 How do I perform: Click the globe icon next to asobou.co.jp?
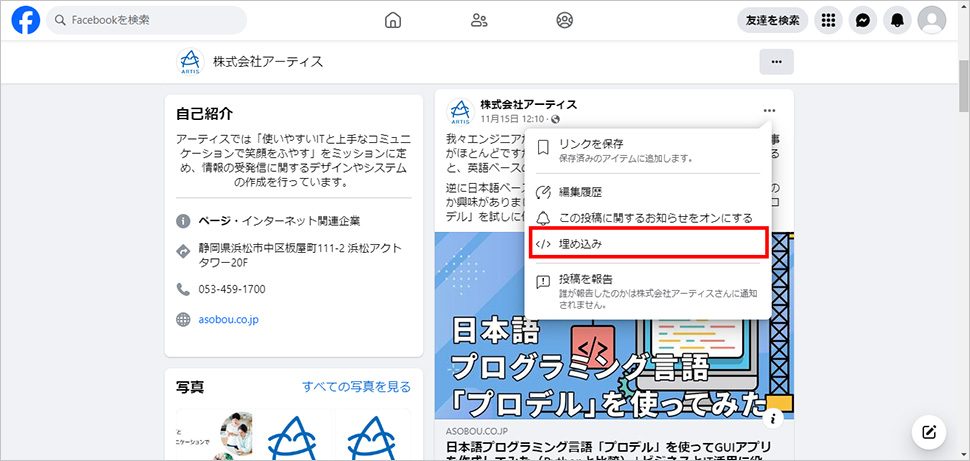click(182, 320)
